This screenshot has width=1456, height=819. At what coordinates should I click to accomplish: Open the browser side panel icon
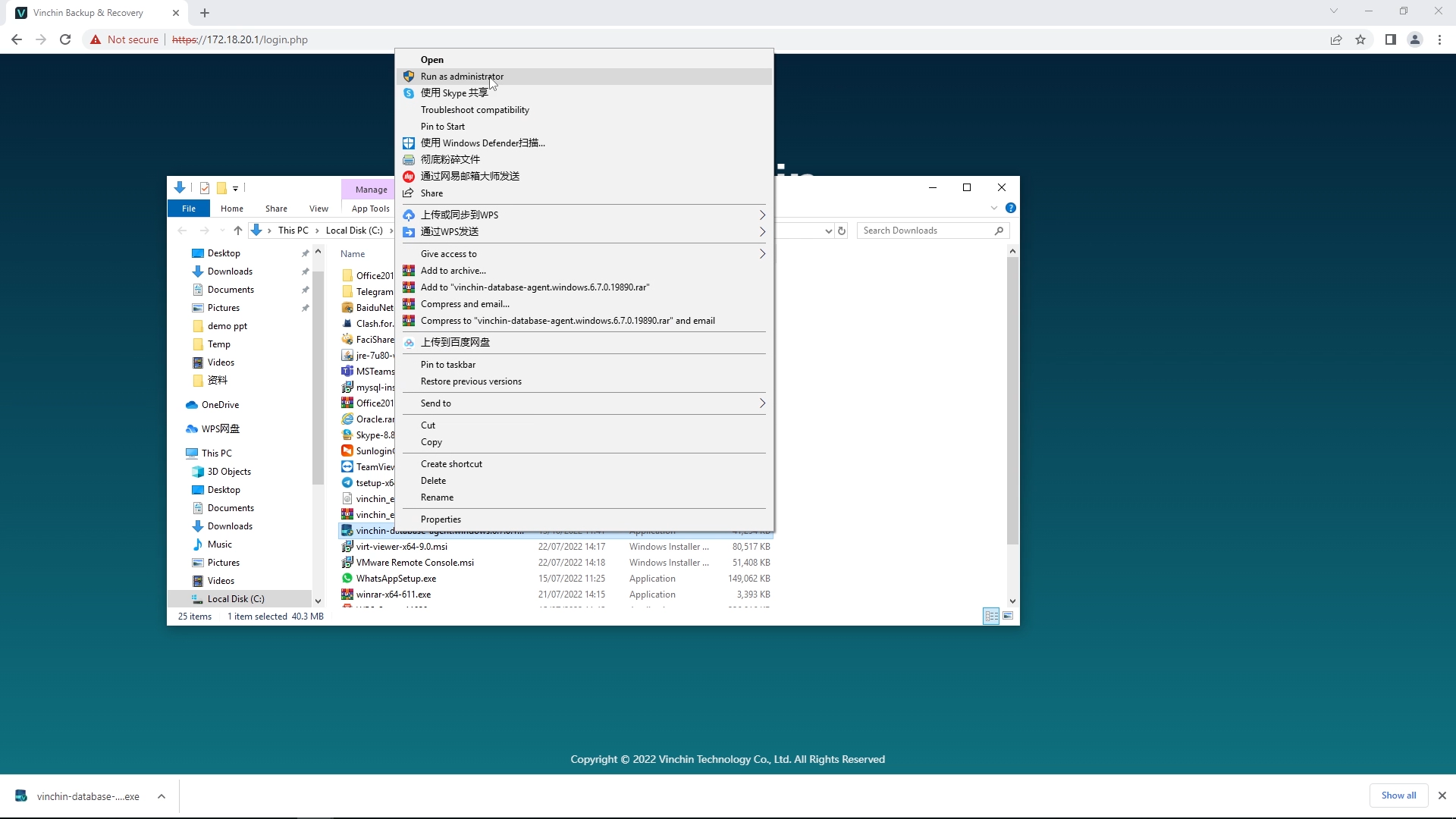pos(1391,39)
